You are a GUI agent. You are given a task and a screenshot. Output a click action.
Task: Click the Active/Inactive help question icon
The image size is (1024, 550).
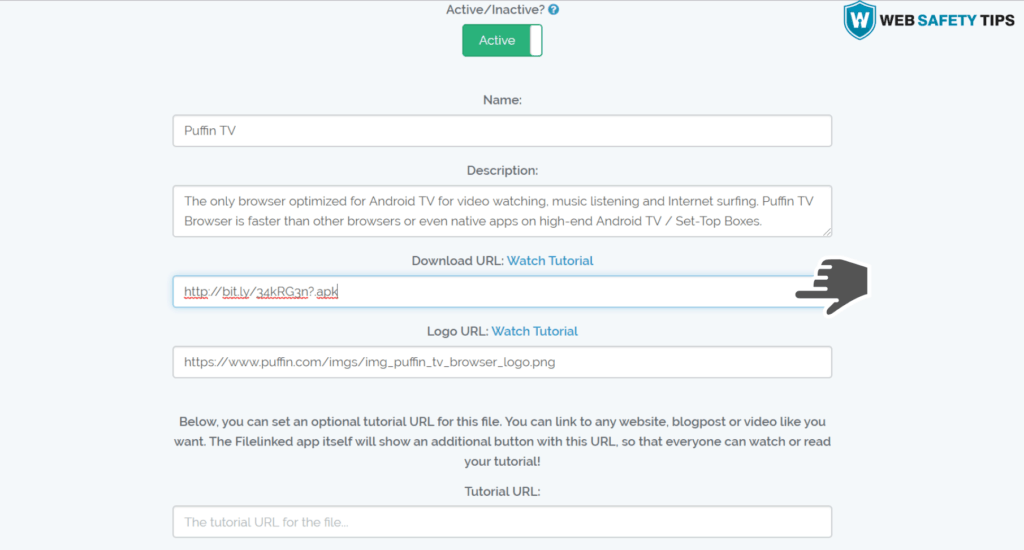coord(554,10)
